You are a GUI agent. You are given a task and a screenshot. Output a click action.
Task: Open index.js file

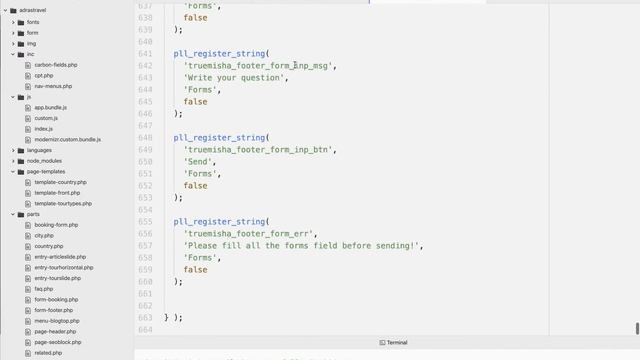[44, 129]
